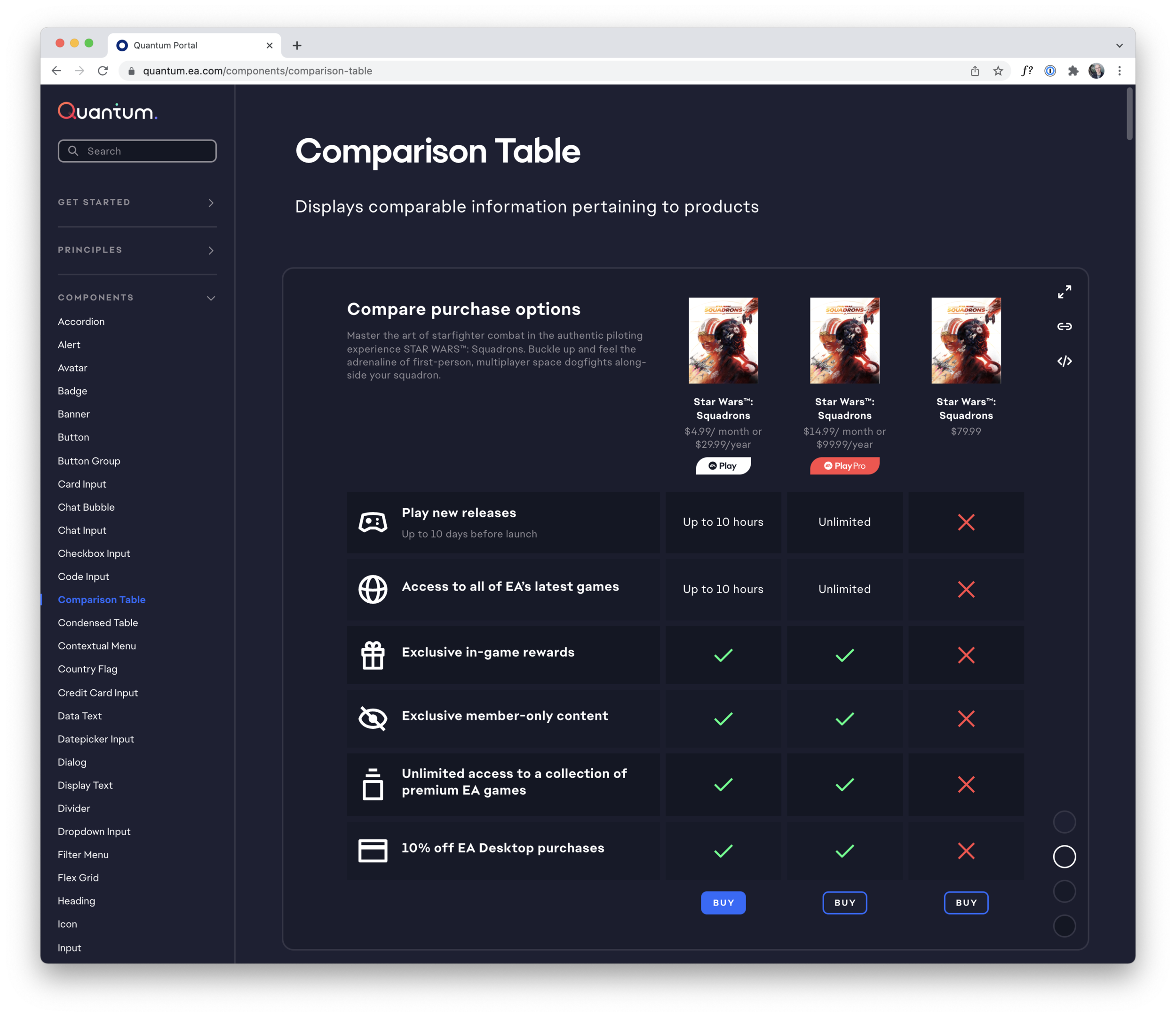This screenshot has width=1176, height=1017.
Task: Open the Condensed Table sidebar item
Action: coord(98,623)
